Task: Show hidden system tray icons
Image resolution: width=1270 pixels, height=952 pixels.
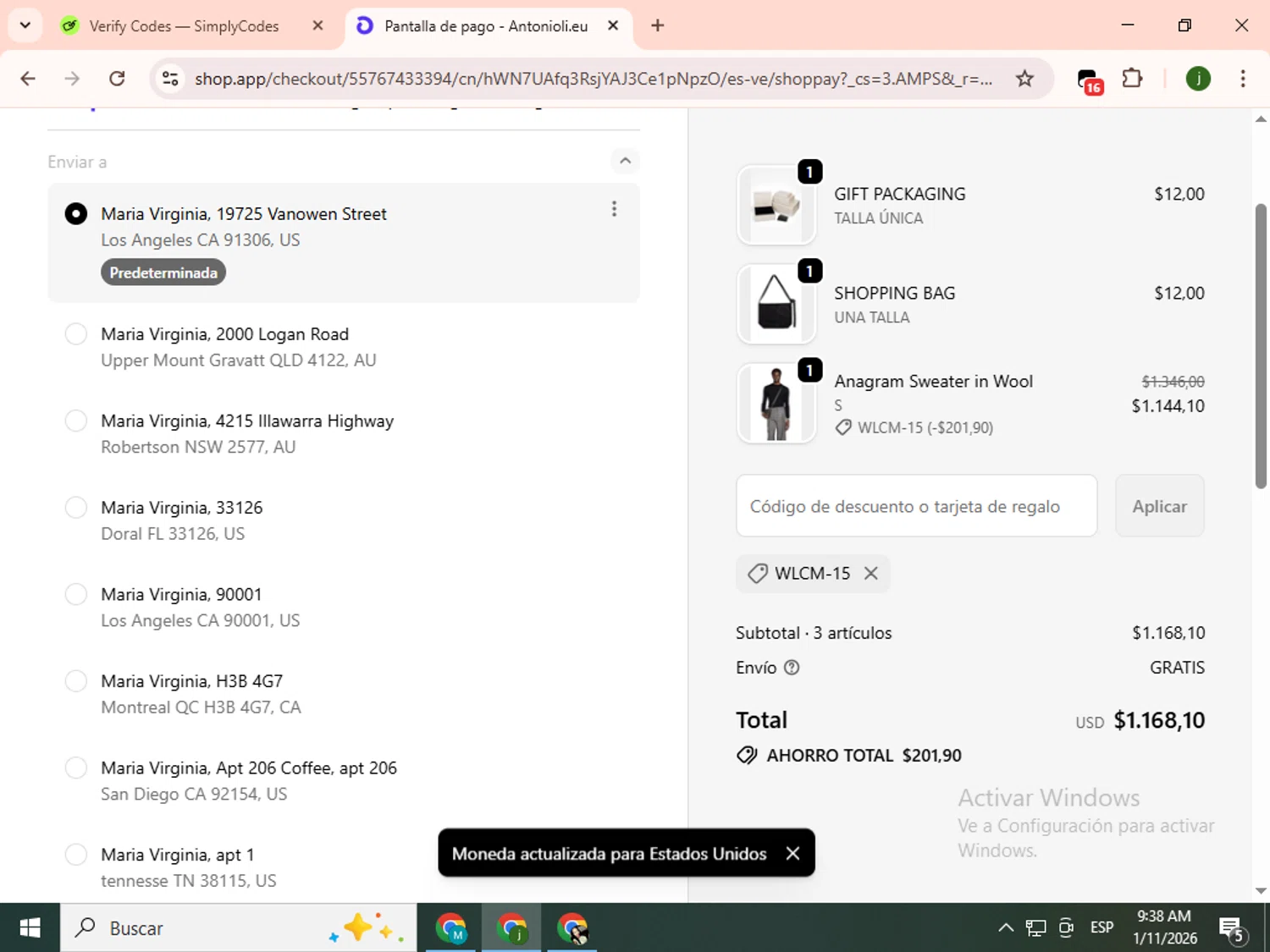Action: [x=1006, y=927]
